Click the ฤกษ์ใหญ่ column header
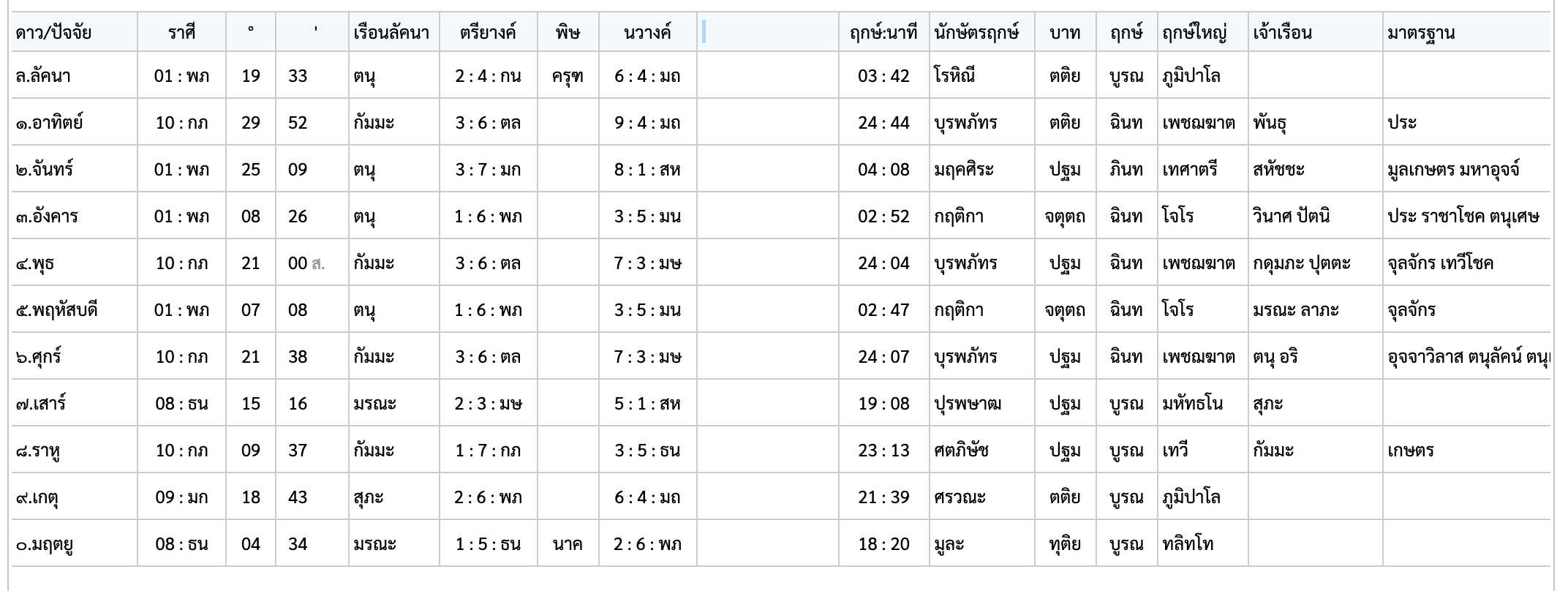 click(1194, 33)
